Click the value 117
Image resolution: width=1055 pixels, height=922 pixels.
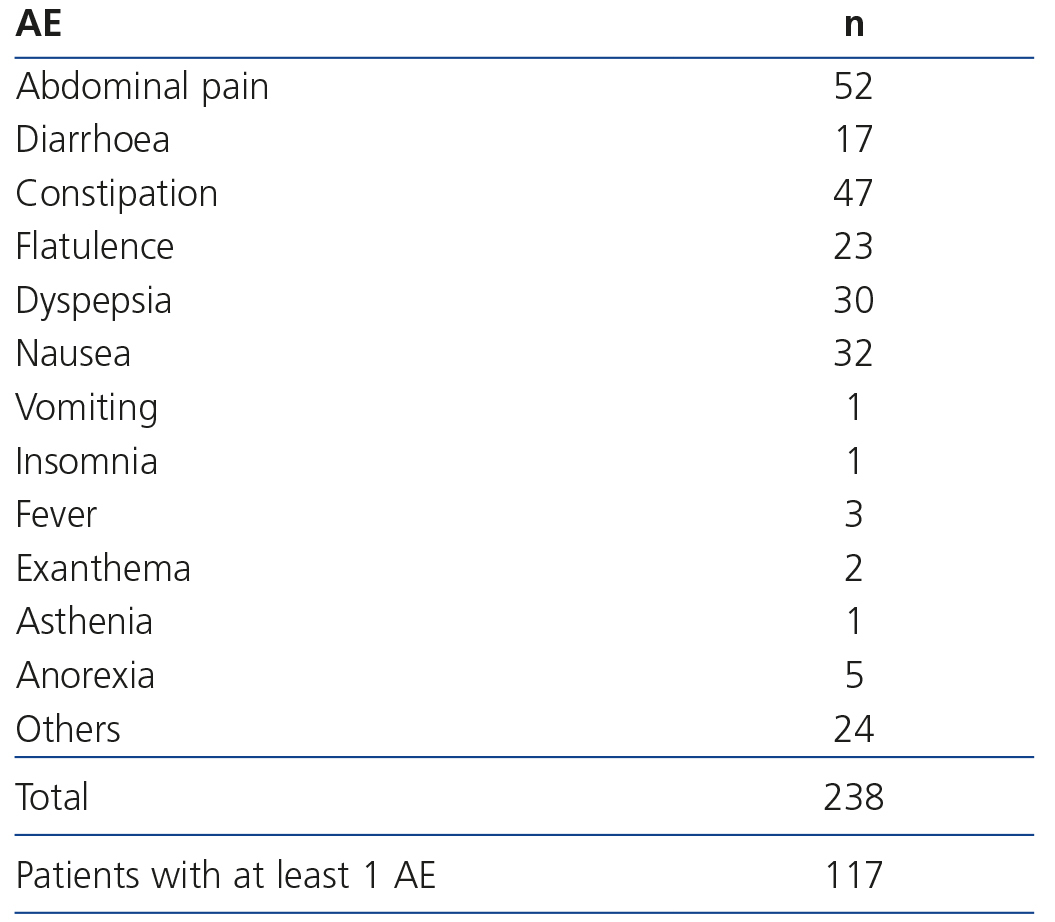853,876
